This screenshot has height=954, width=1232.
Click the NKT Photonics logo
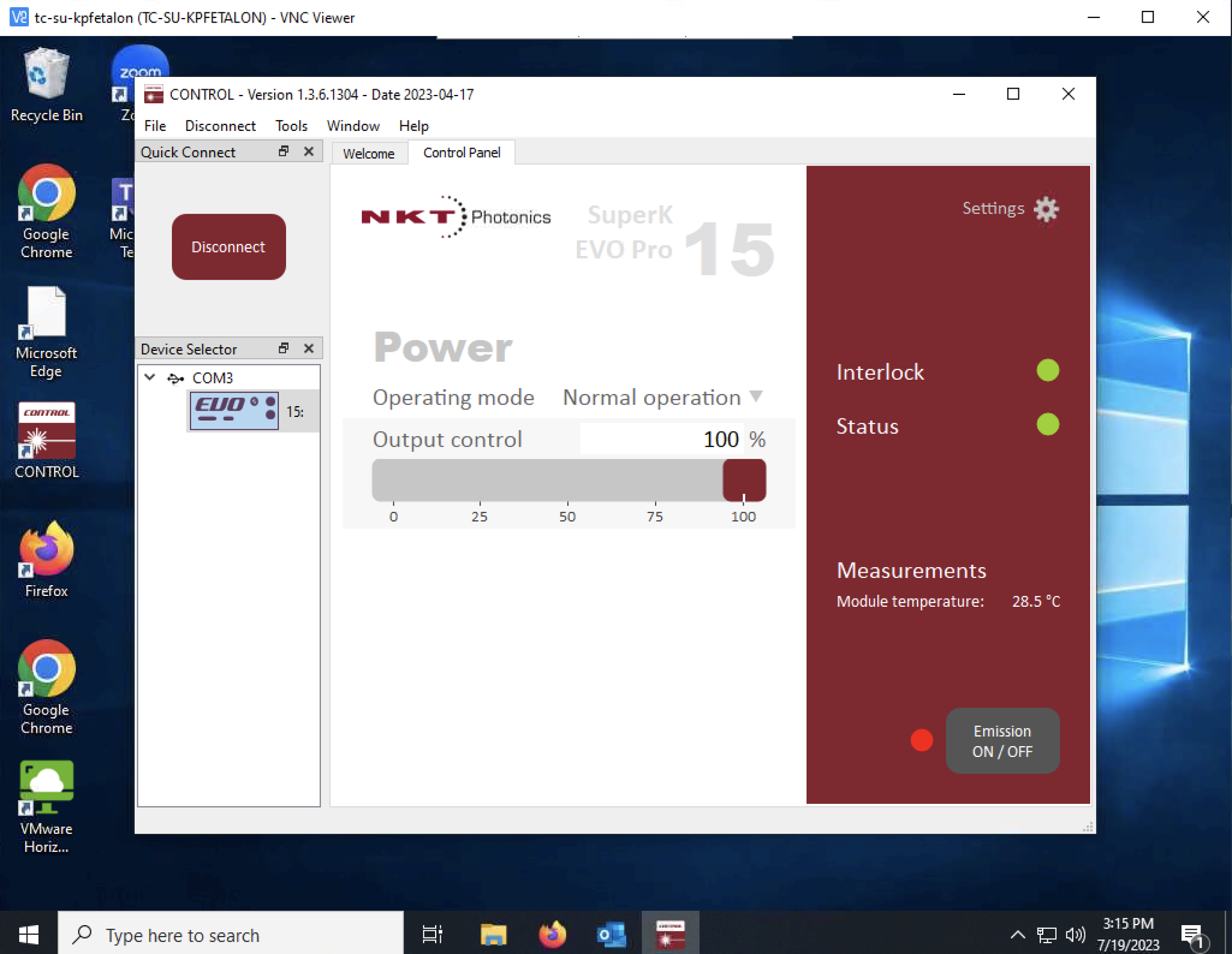(x=456, y=217)
